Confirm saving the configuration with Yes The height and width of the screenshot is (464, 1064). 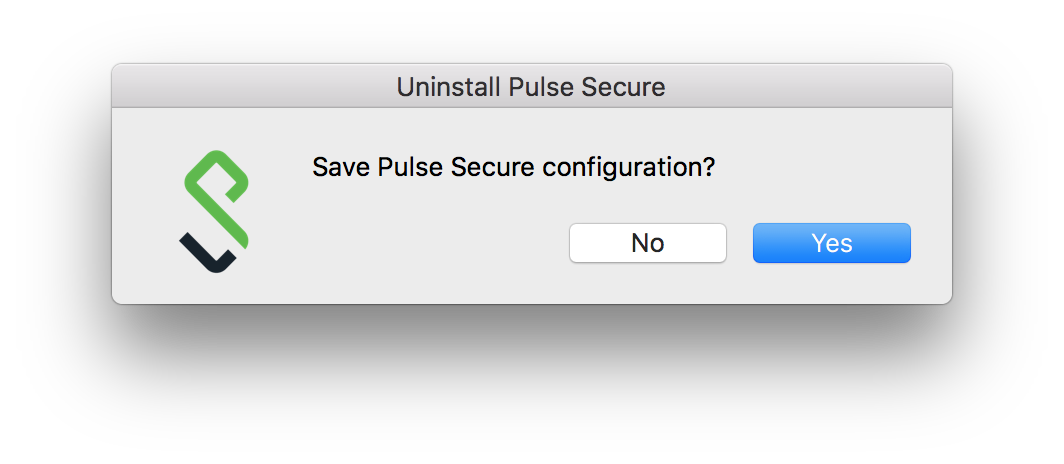coord(831,243)
